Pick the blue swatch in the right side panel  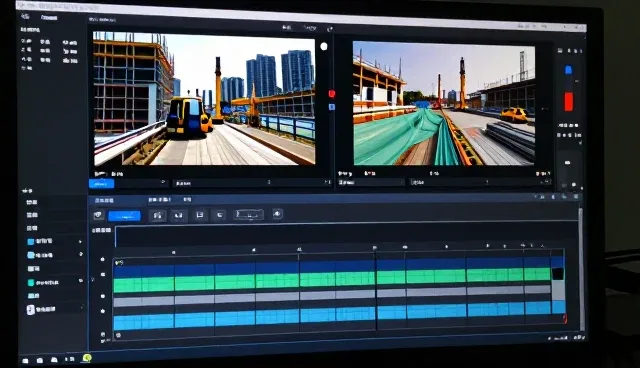568,70
